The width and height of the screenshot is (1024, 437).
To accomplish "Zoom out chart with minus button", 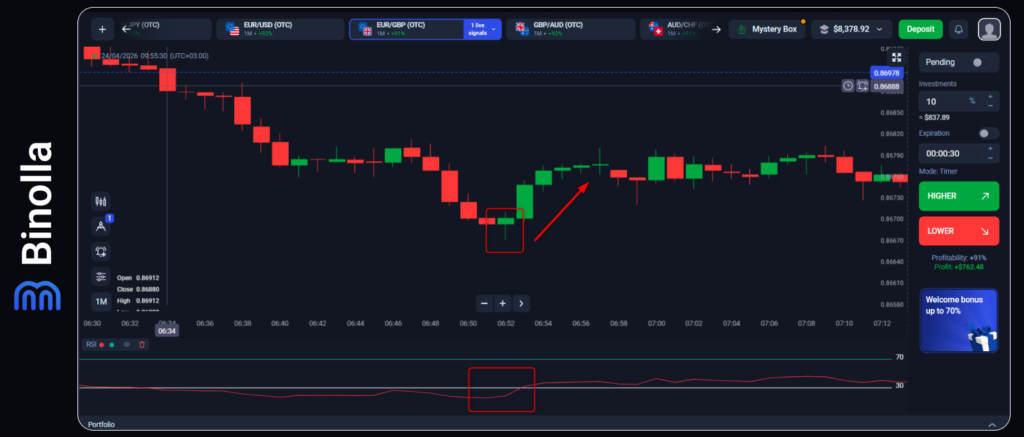I will click(484, 303).
